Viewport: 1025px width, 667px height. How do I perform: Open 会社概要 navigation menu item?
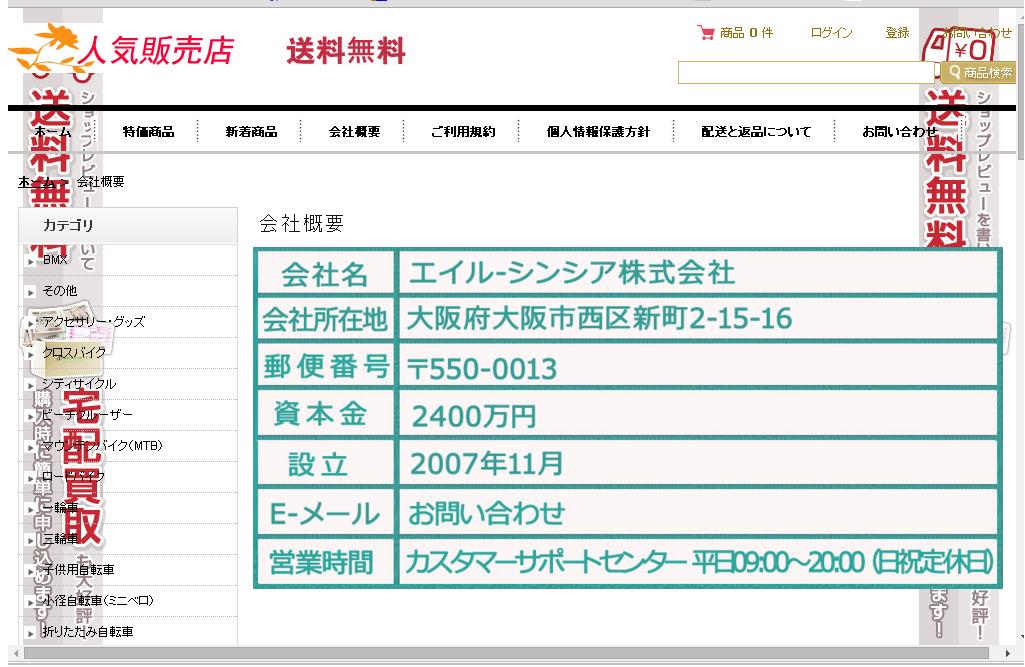pos(354,131)
